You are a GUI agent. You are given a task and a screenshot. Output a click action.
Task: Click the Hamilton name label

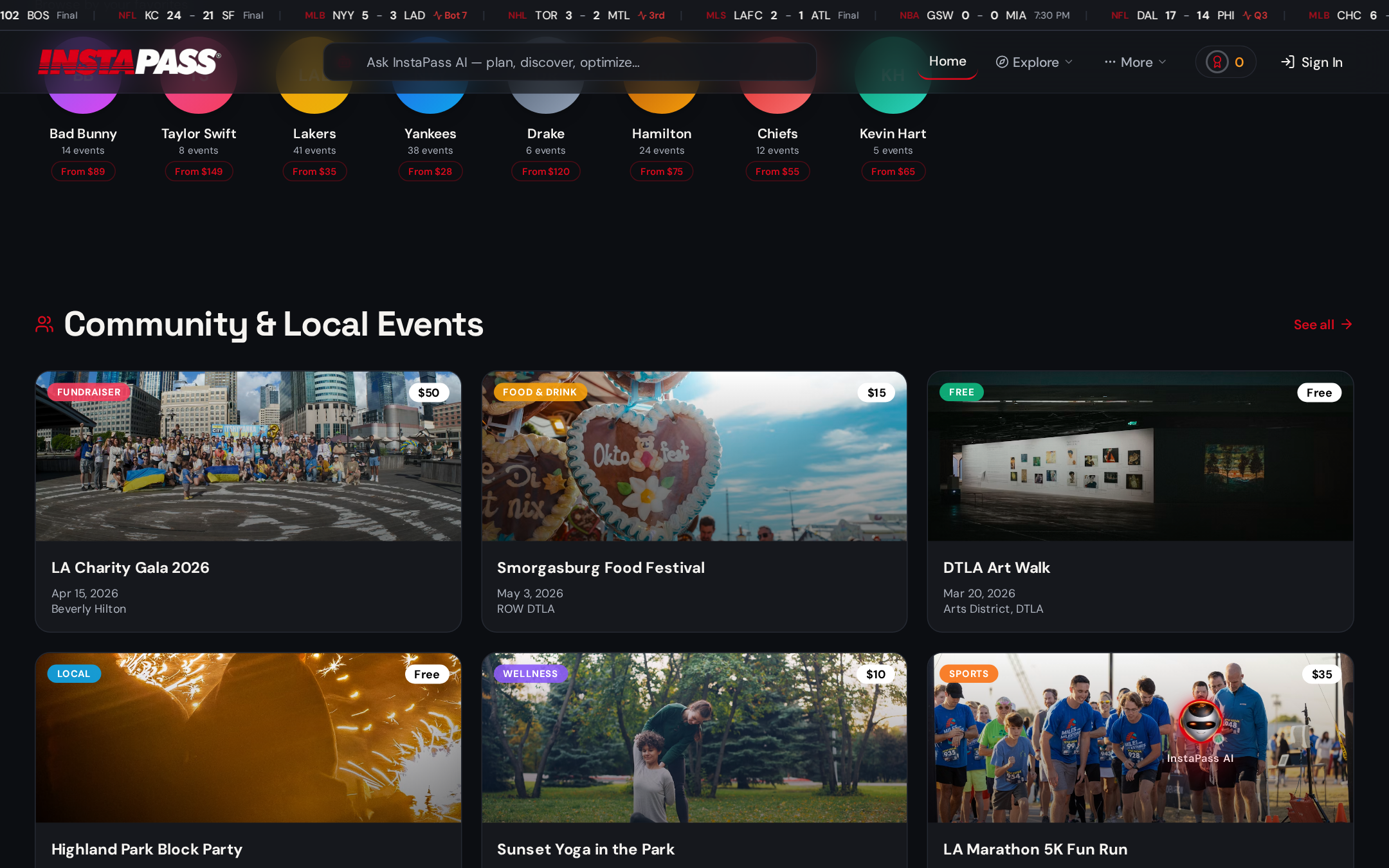[x=662, y=134]
